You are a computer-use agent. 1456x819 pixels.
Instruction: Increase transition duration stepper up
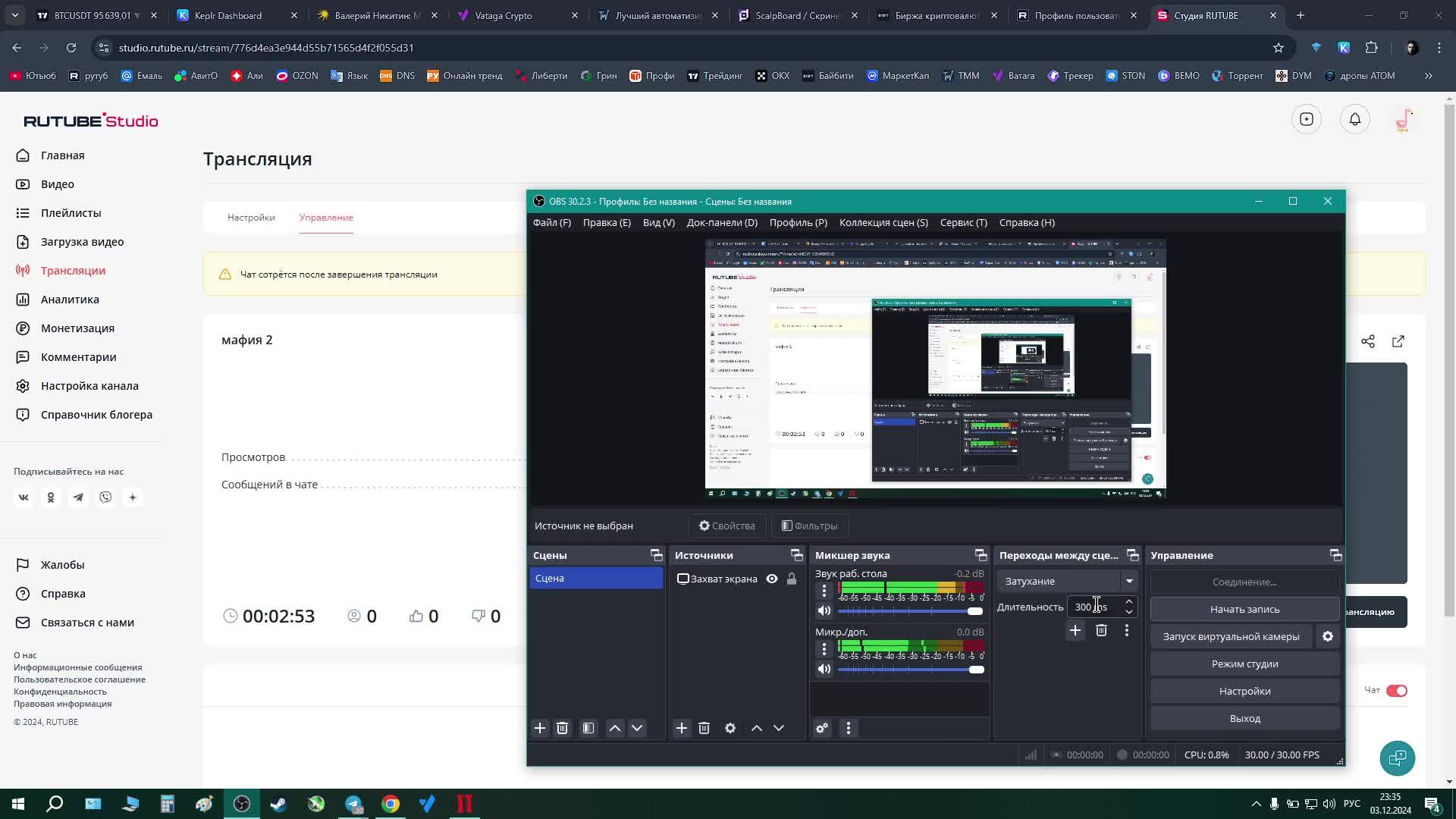click(1129, 601)
